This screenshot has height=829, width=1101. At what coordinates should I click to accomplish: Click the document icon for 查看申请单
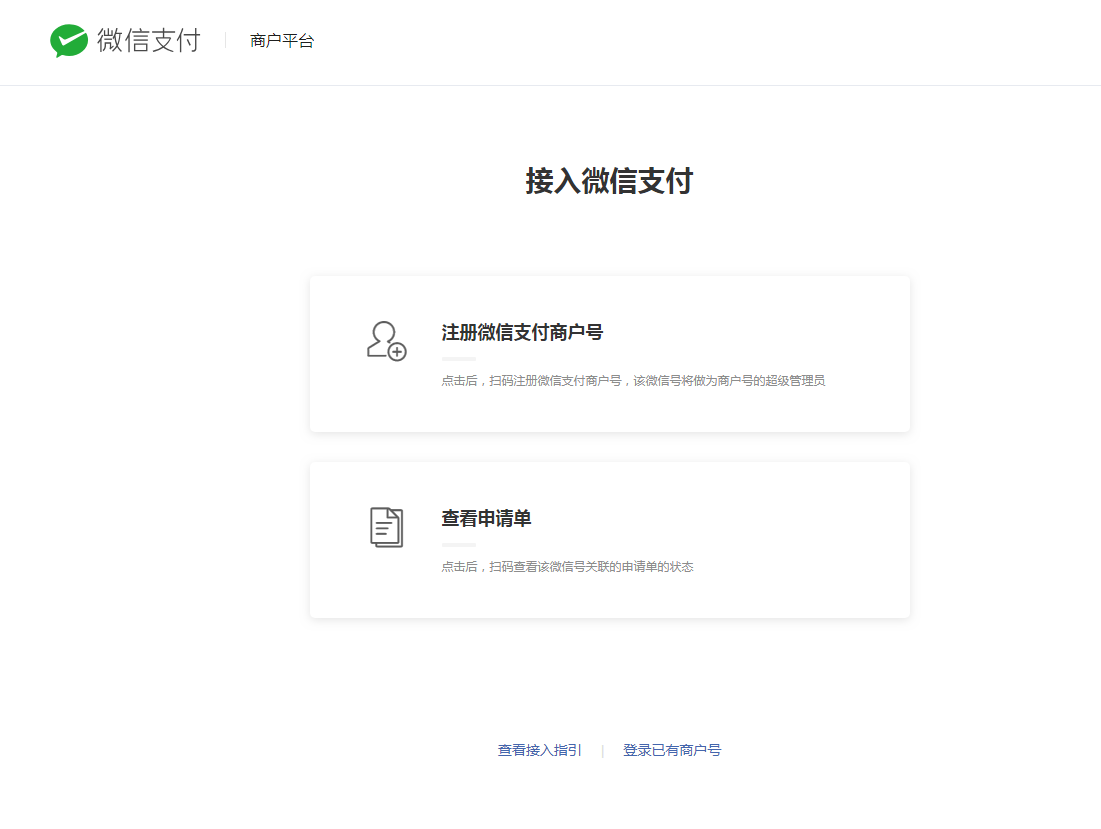pyautogui.click(x=386, y=527)
